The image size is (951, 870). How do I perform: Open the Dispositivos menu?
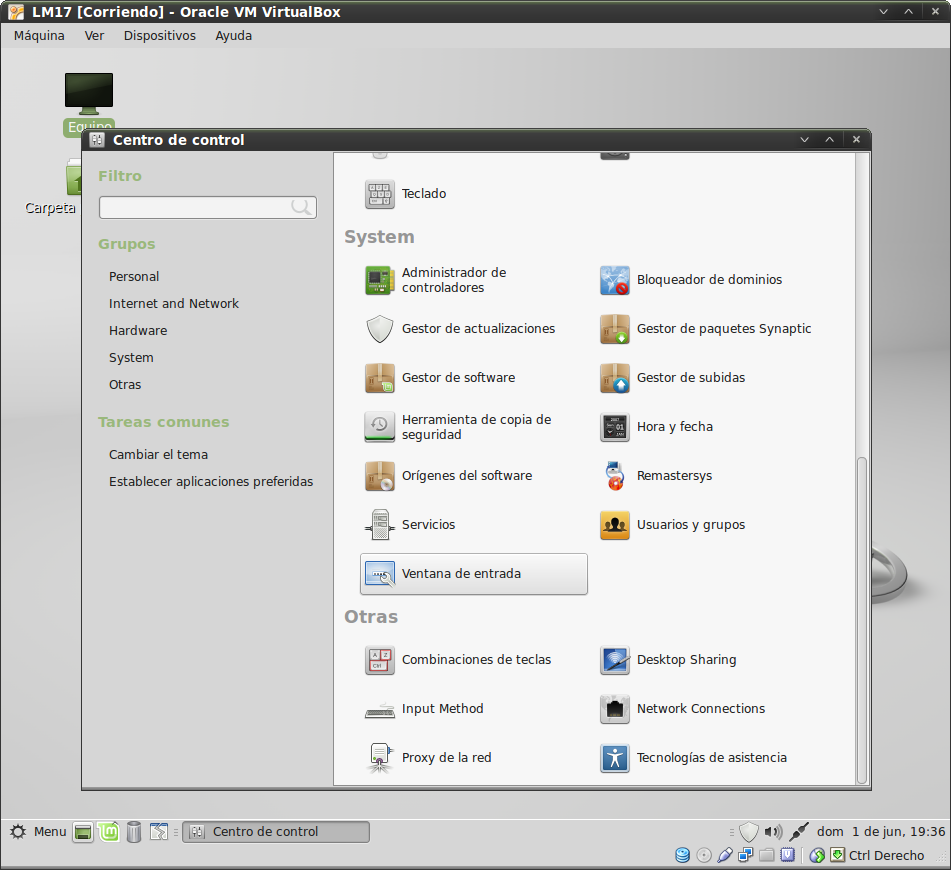click(x=159, y=36)
